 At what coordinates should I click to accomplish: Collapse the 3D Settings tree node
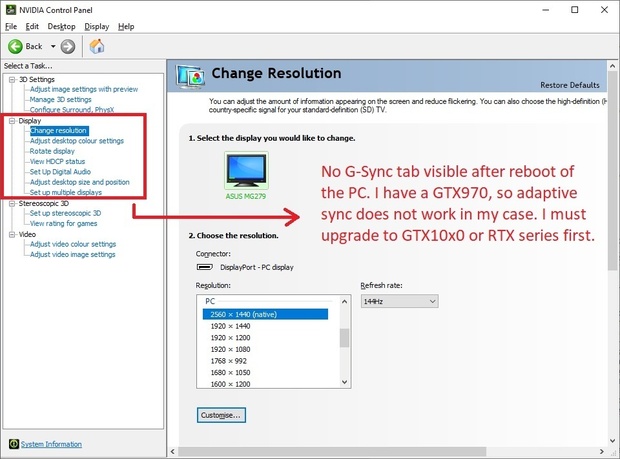pos(12,79)
